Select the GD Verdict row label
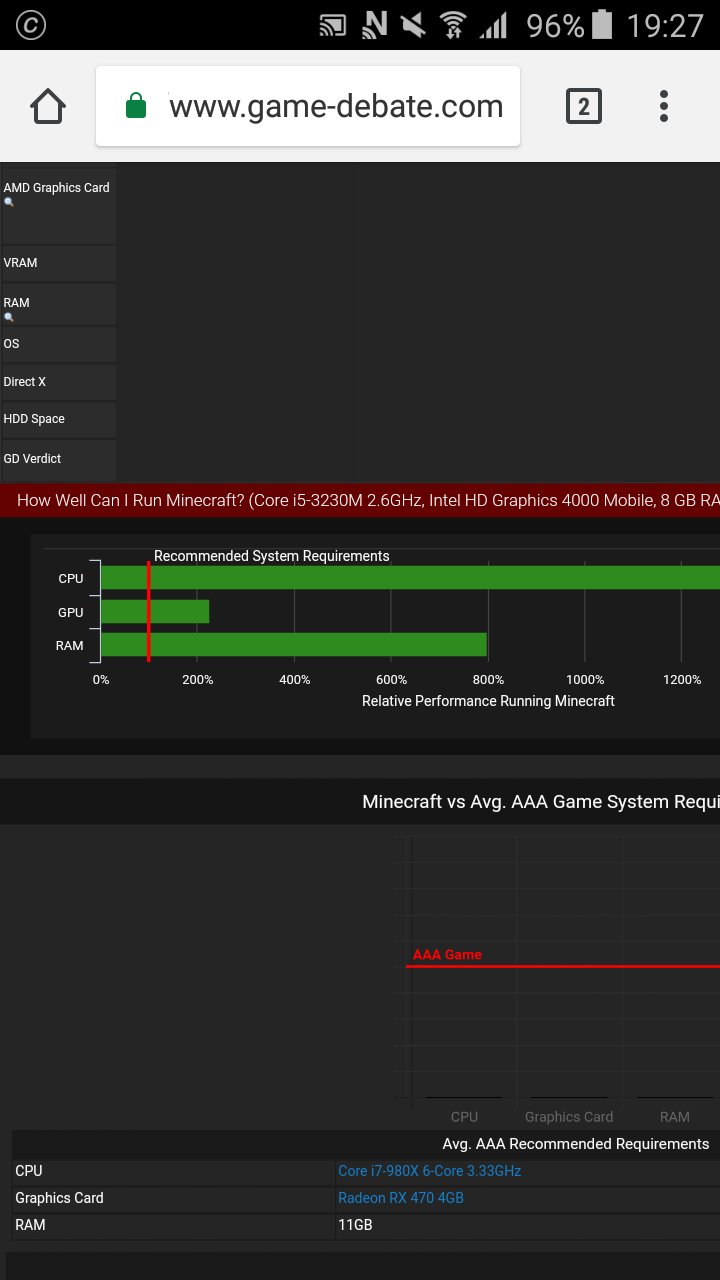This screenshot has width=720, height=1280. pos(32,459)
